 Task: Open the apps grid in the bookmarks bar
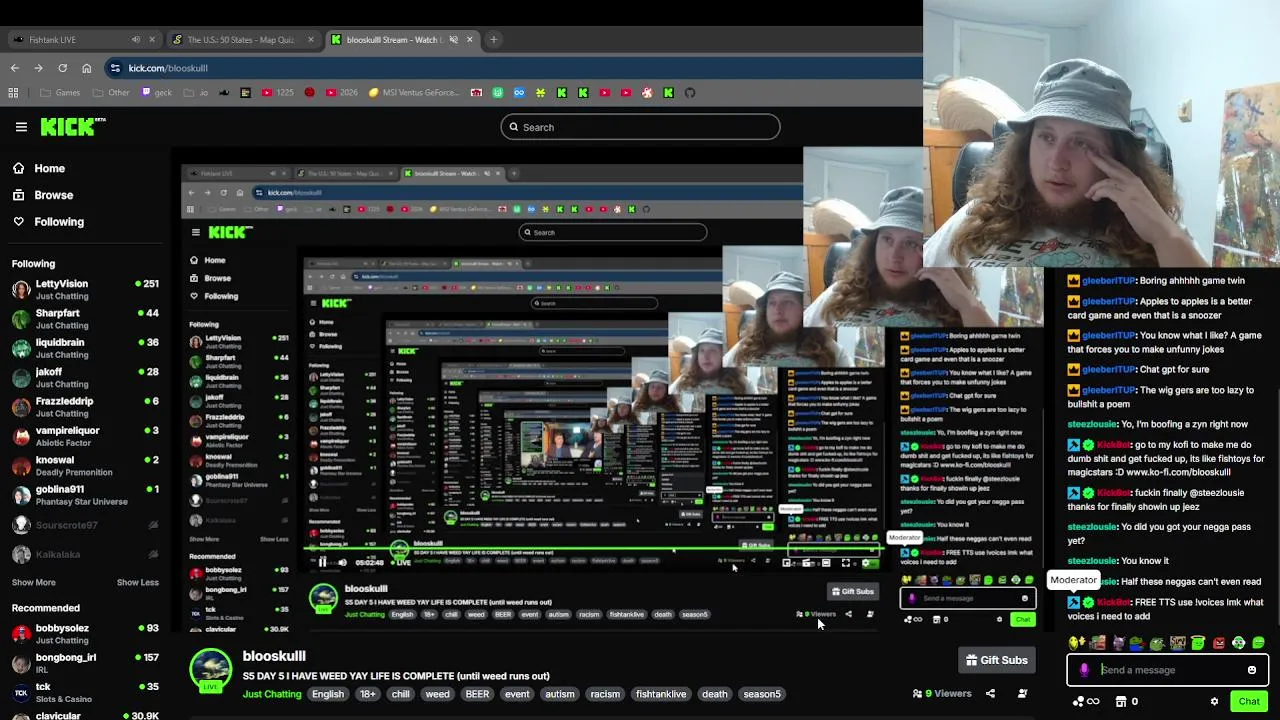click(x=13, y=93)
